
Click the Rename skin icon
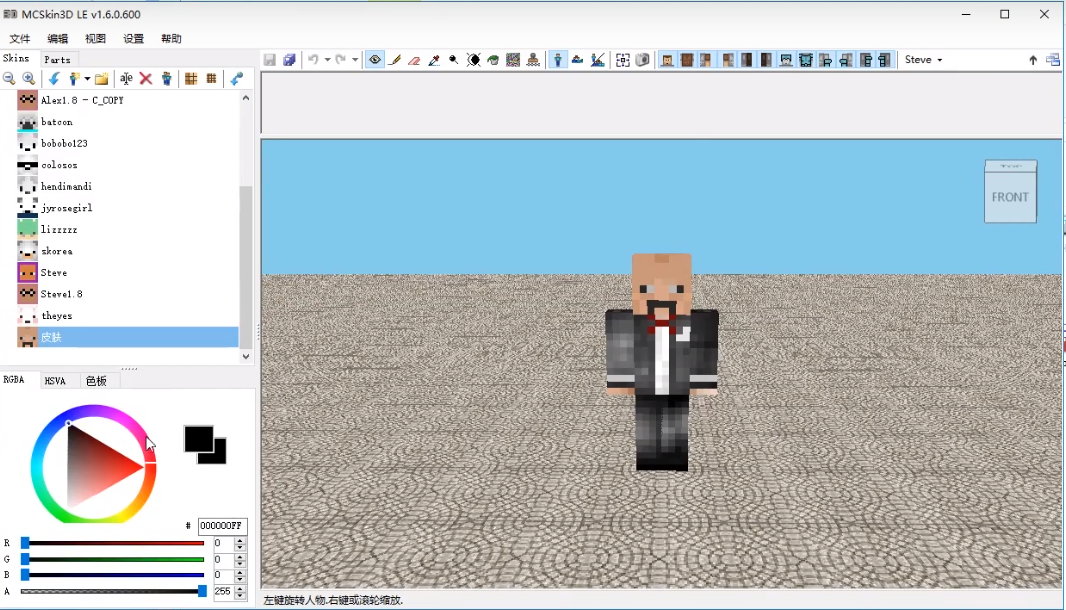coord(126,79)
